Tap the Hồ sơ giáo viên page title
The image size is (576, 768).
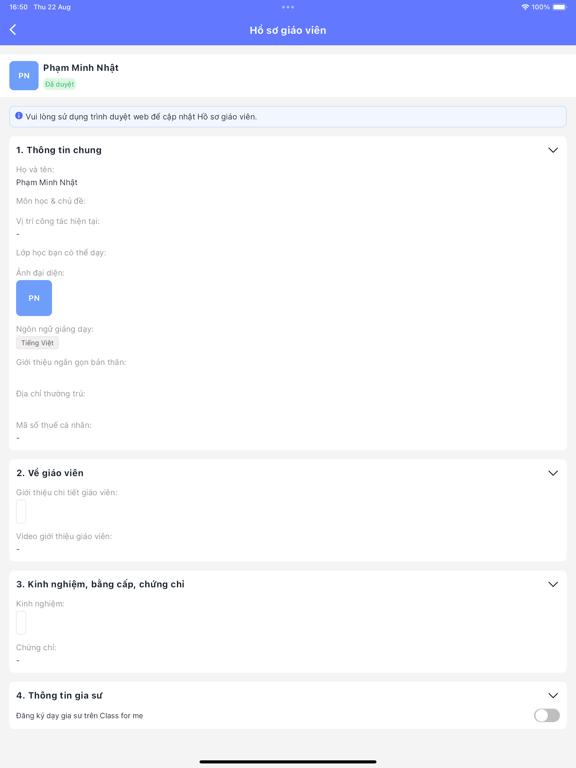tap(288, 30)
